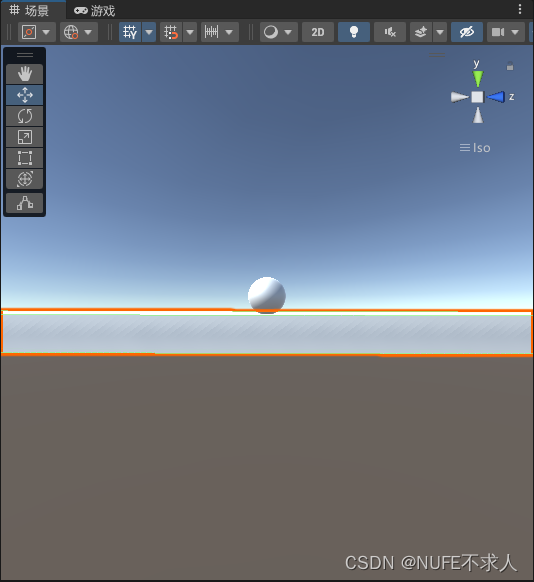The width and height of the screenshot is (534, 582).
Task: Toggle 2D view mode
Action: tap(318, 32)
